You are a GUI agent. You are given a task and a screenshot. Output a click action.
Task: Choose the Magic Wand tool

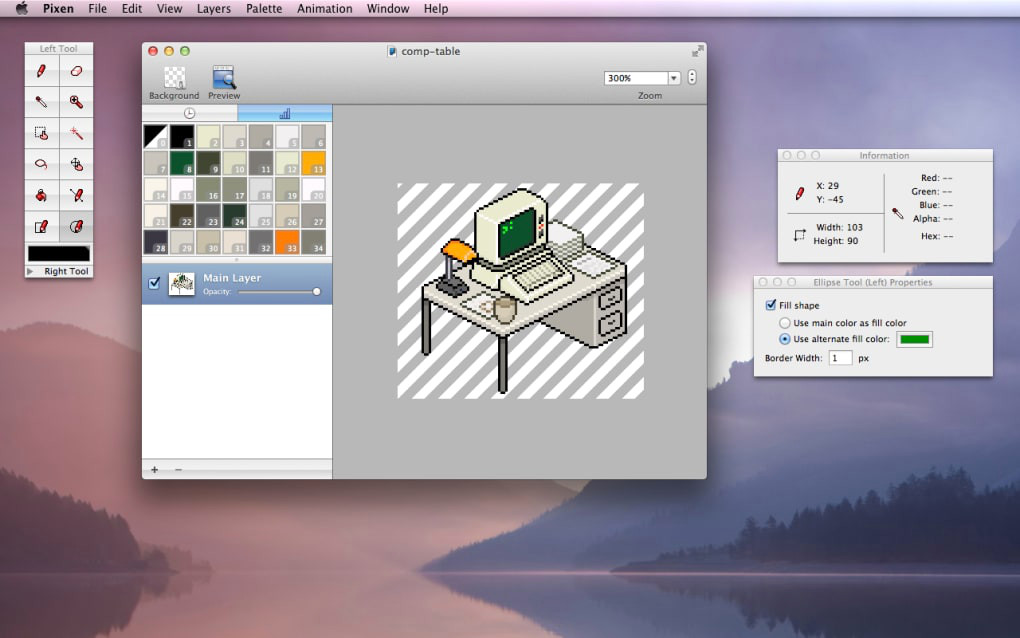coord(76,132)
